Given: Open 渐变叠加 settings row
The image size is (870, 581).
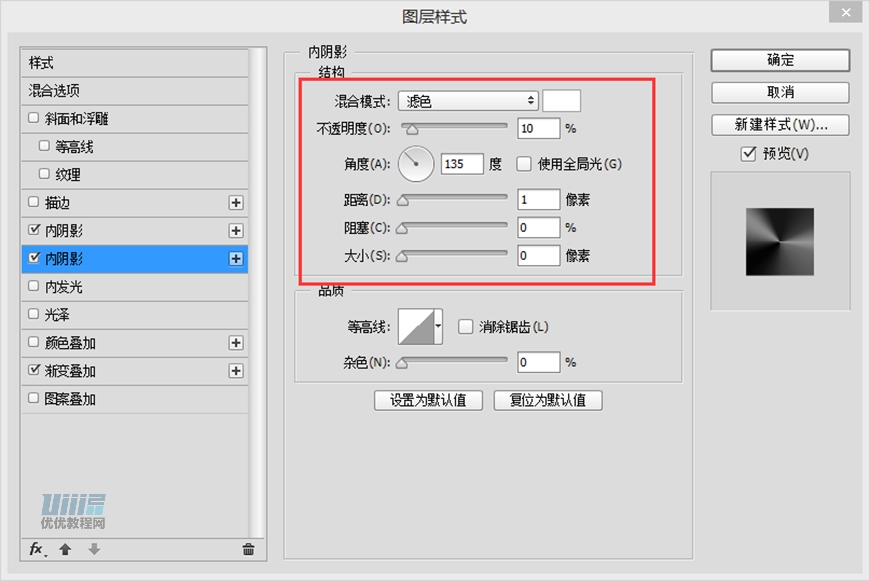Looking at the screenshot, I should pos(134,371).
